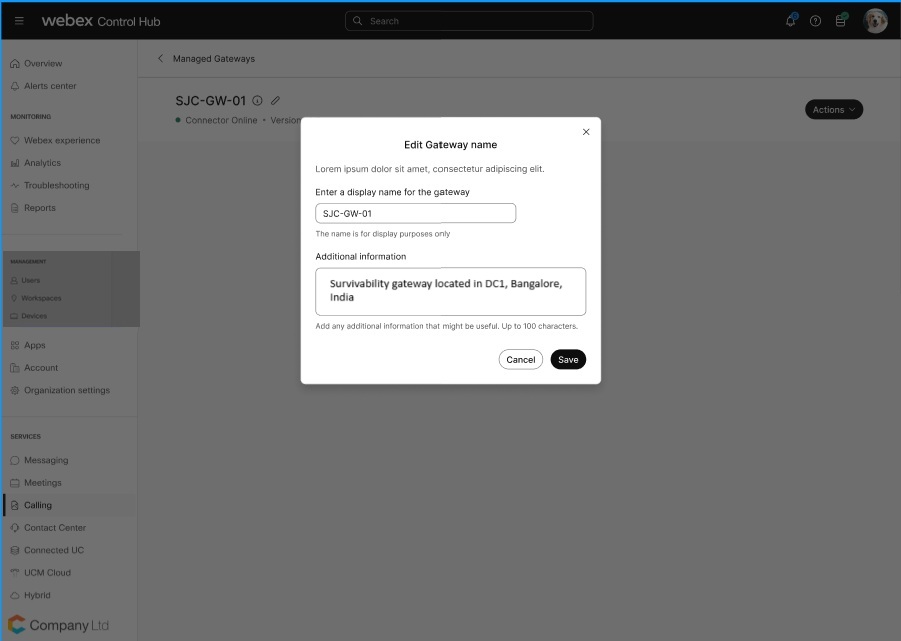Click the Search field in the header
The width and height of the screenshot is (901, 641).
coord(469,21)
